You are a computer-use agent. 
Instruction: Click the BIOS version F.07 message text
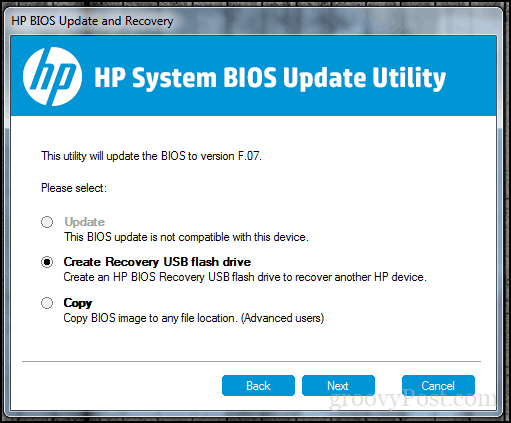coord(152,156)
